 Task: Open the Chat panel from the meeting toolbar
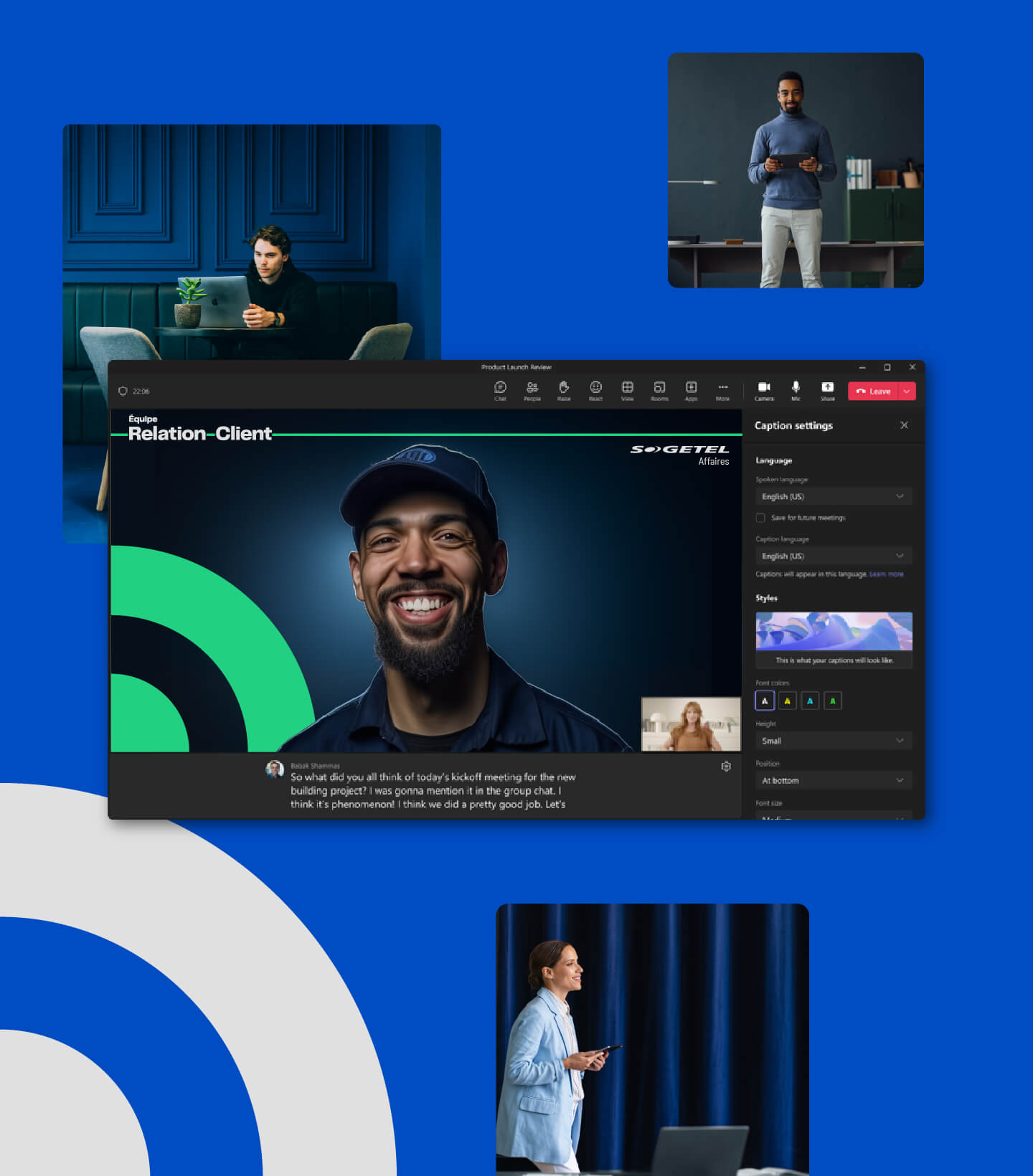pyautogui.click(x=500, y=390)
